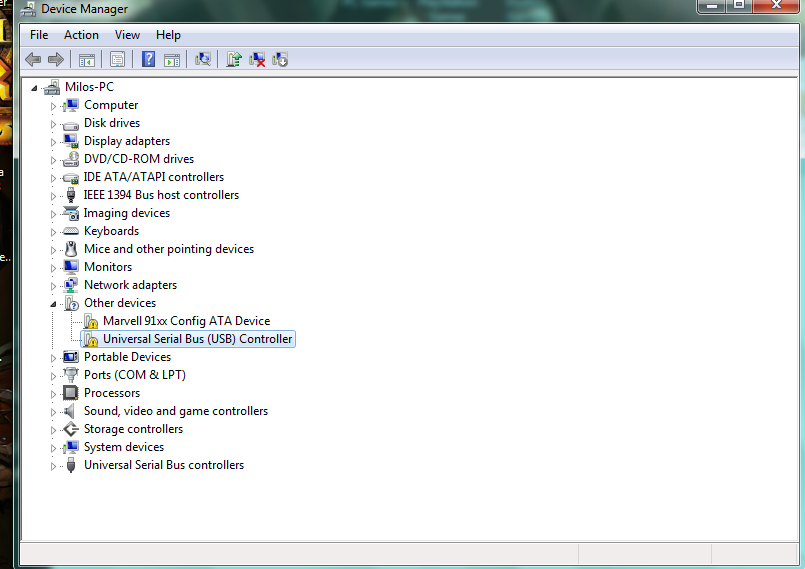Open Help via the blue question mark icon
The image size is (805, 569).
(x=148, y=60)
